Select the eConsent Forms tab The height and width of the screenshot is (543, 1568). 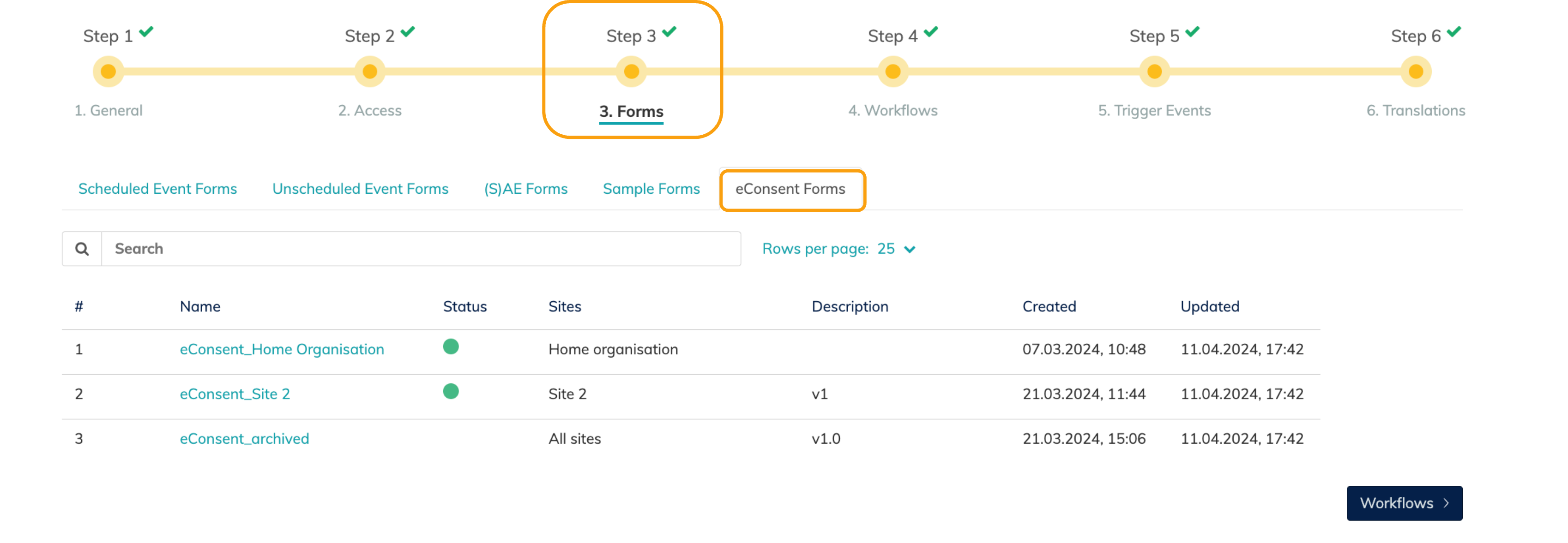click(x=790, y=189)
